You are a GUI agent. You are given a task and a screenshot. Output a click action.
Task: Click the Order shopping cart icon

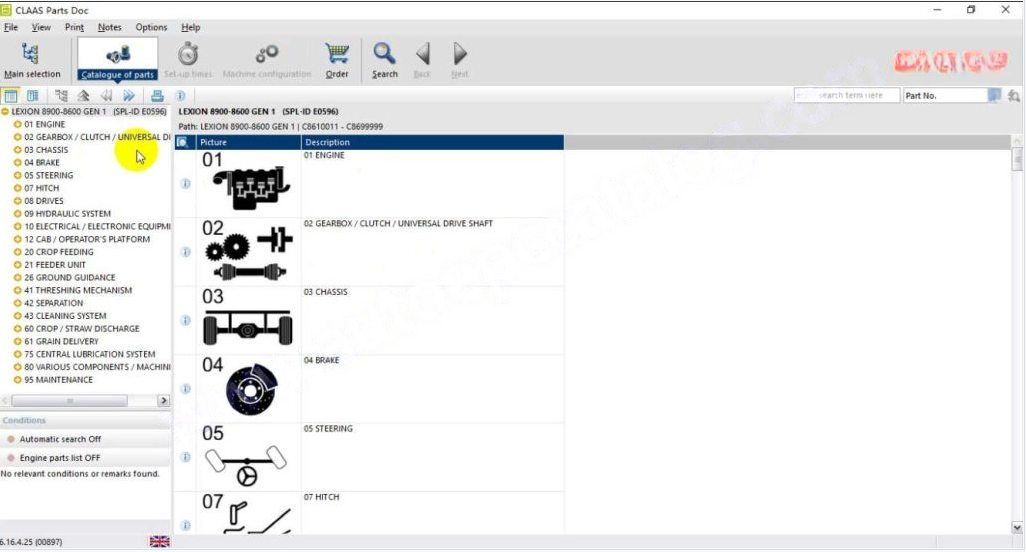[337, 60]
